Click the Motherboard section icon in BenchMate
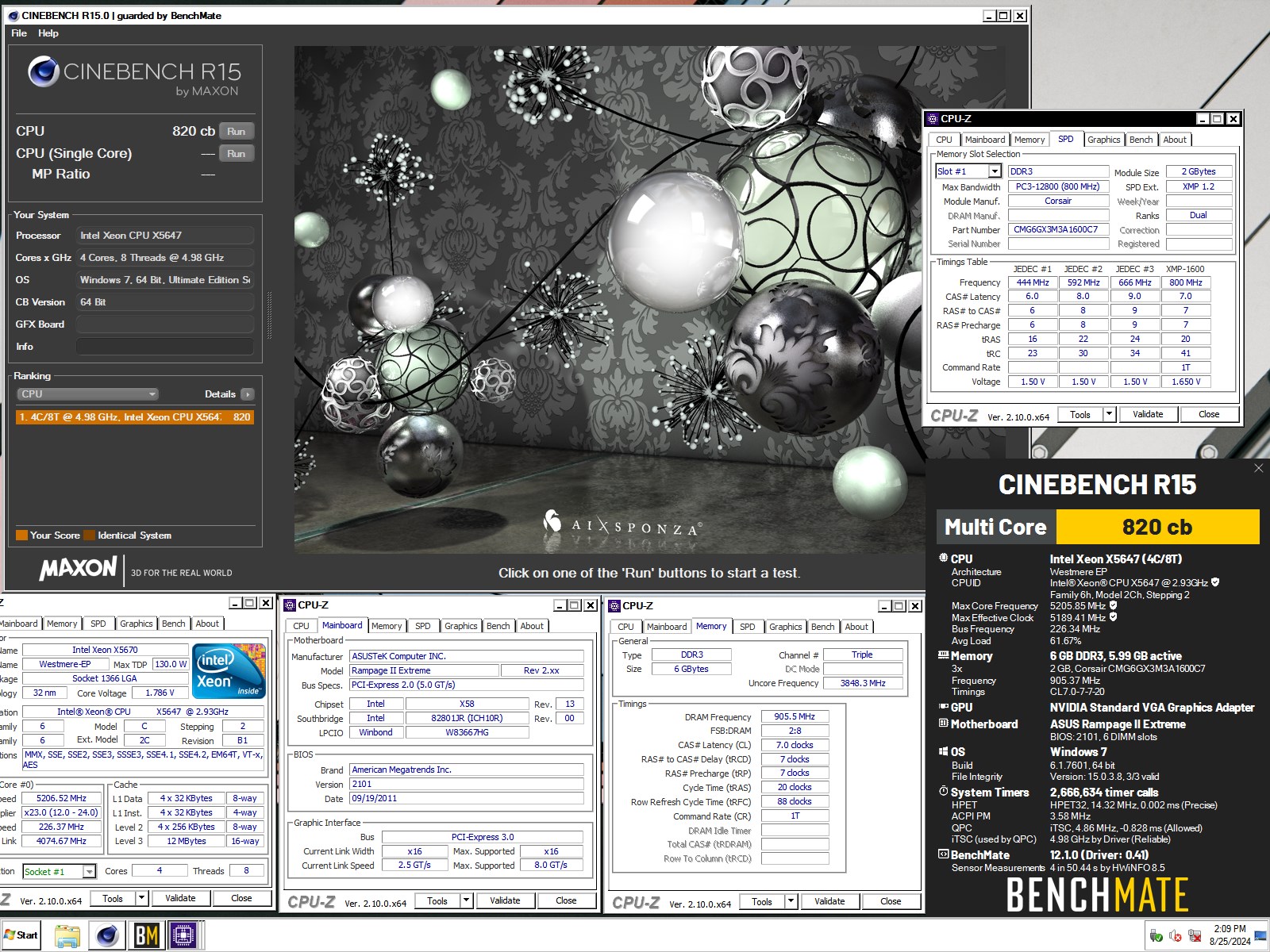The height and width of the screenshot is (952, 1270). pyautogui.click(x=943, y=724)
